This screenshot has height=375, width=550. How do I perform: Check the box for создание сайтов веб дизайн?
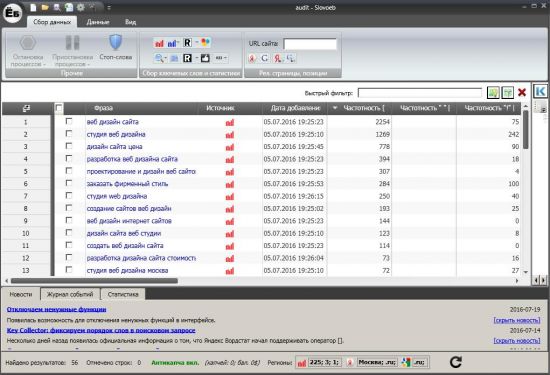click(x=69, y=208)
